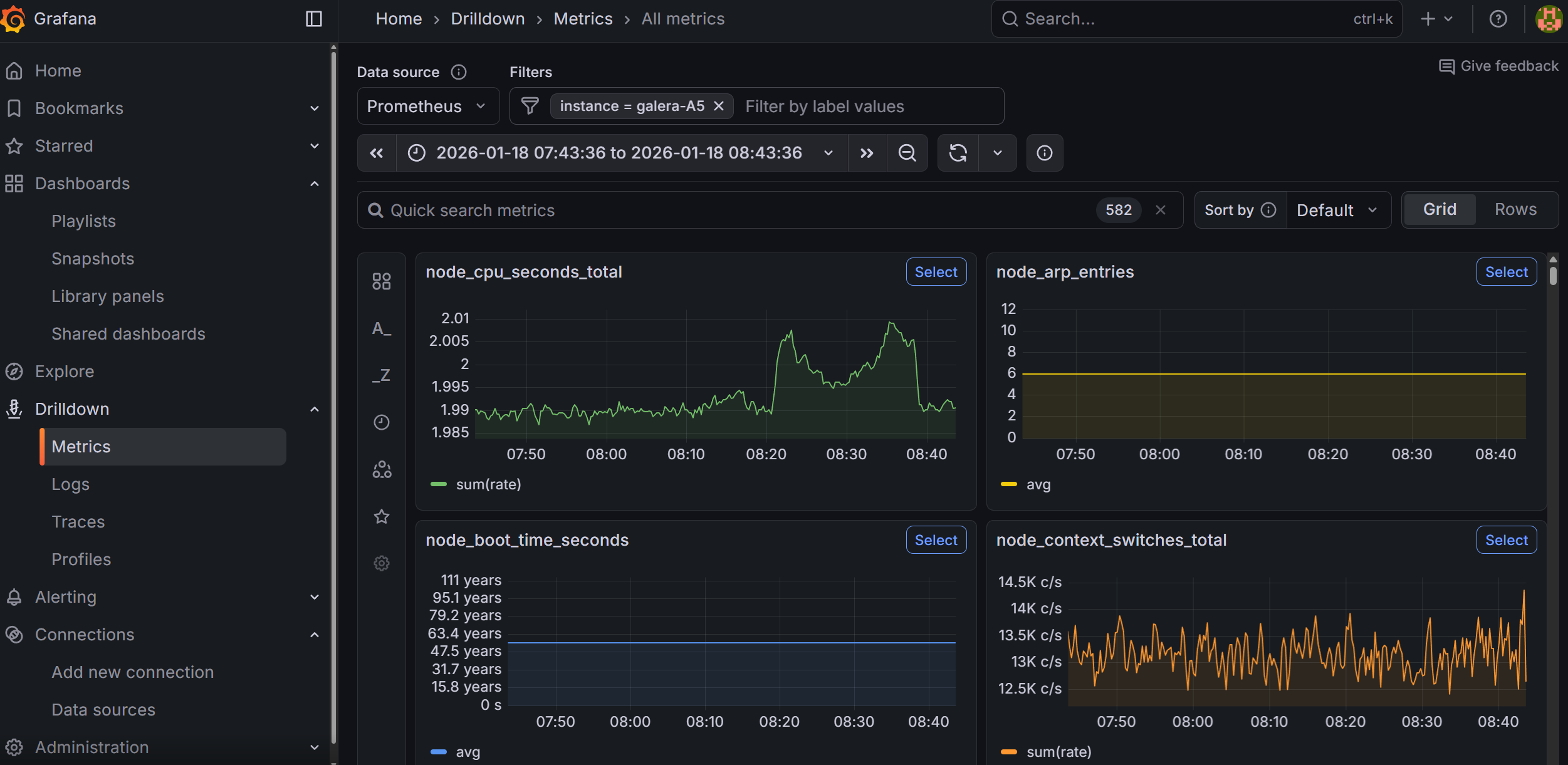This screenshot has width=1568, height=765.
Task: Click the Quick search metrics field
Action: tap(721, 211)
